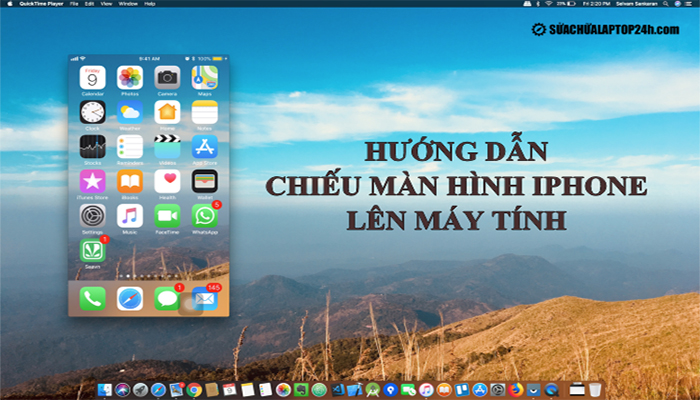Open the Music app on iPhone
Screen dimensions: 700x400
[130, 216]
